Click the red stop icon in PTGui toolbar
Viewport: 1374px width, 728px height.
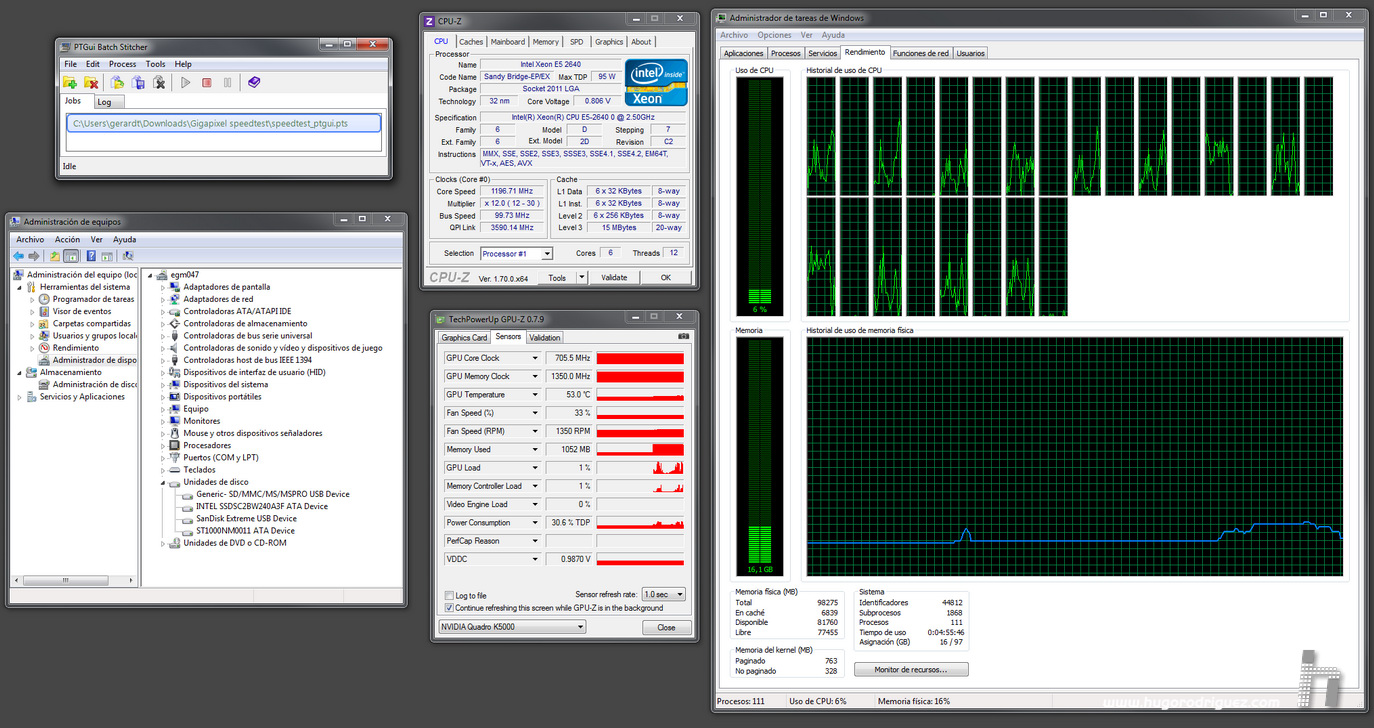coord(207,83)
